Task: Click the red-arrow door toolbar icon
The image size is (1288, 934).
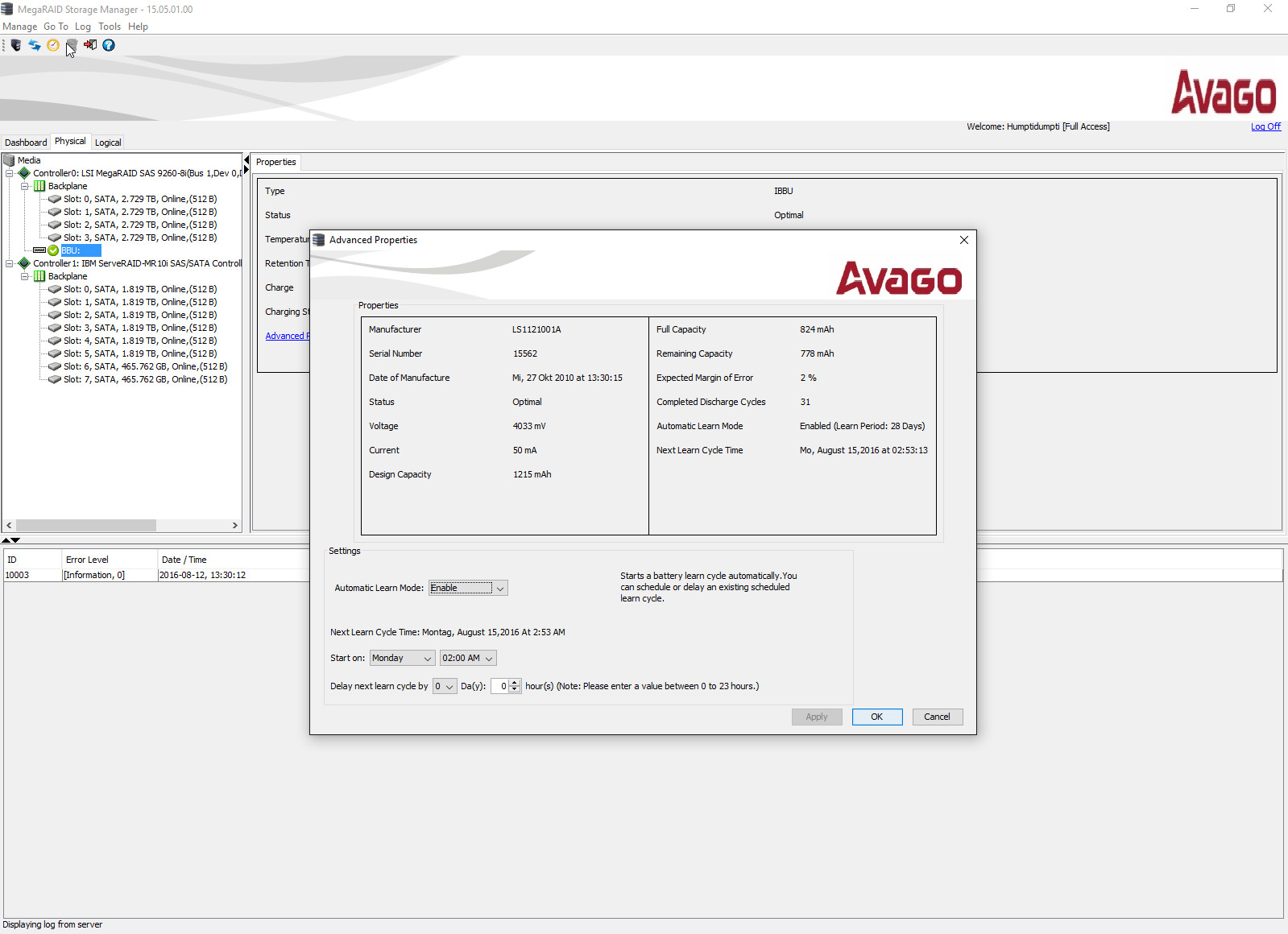Action: pos(90,45)
